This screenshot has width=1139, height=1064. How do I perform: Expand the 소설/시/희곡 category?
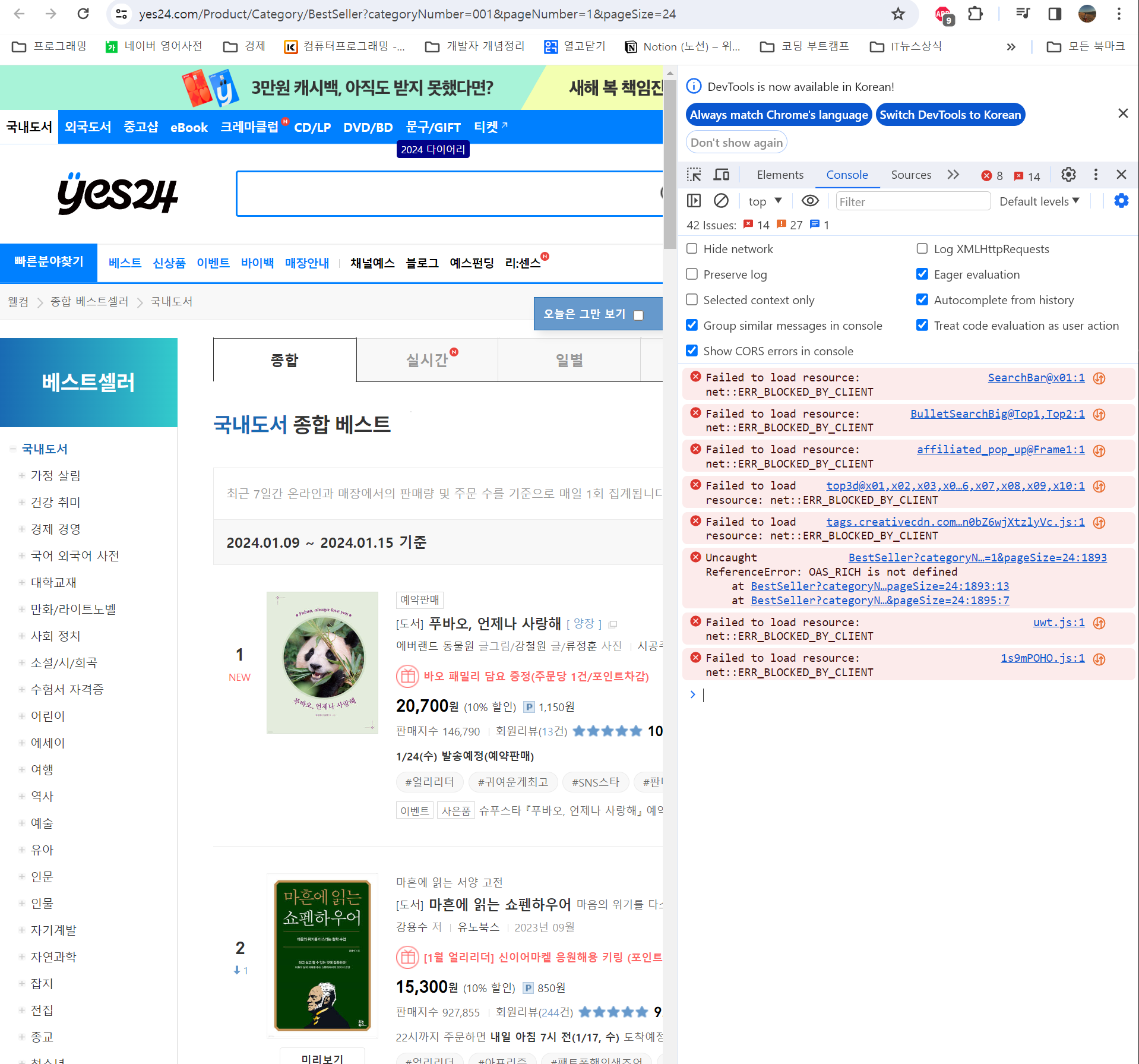pyautogui.click(x=21, y=662)
